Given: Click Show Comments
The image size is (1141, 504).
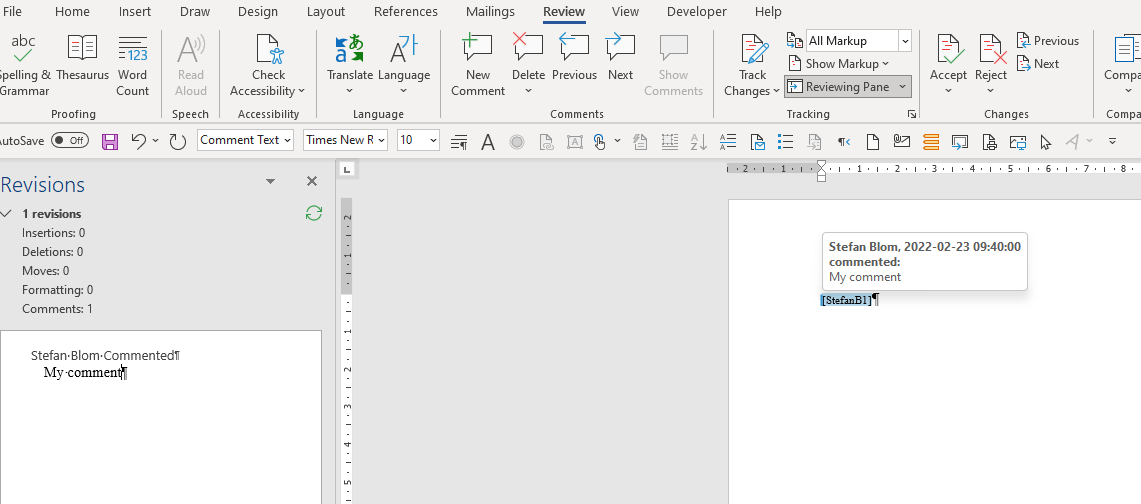Looking at the screenshot, I should click(x=674, y=65).
